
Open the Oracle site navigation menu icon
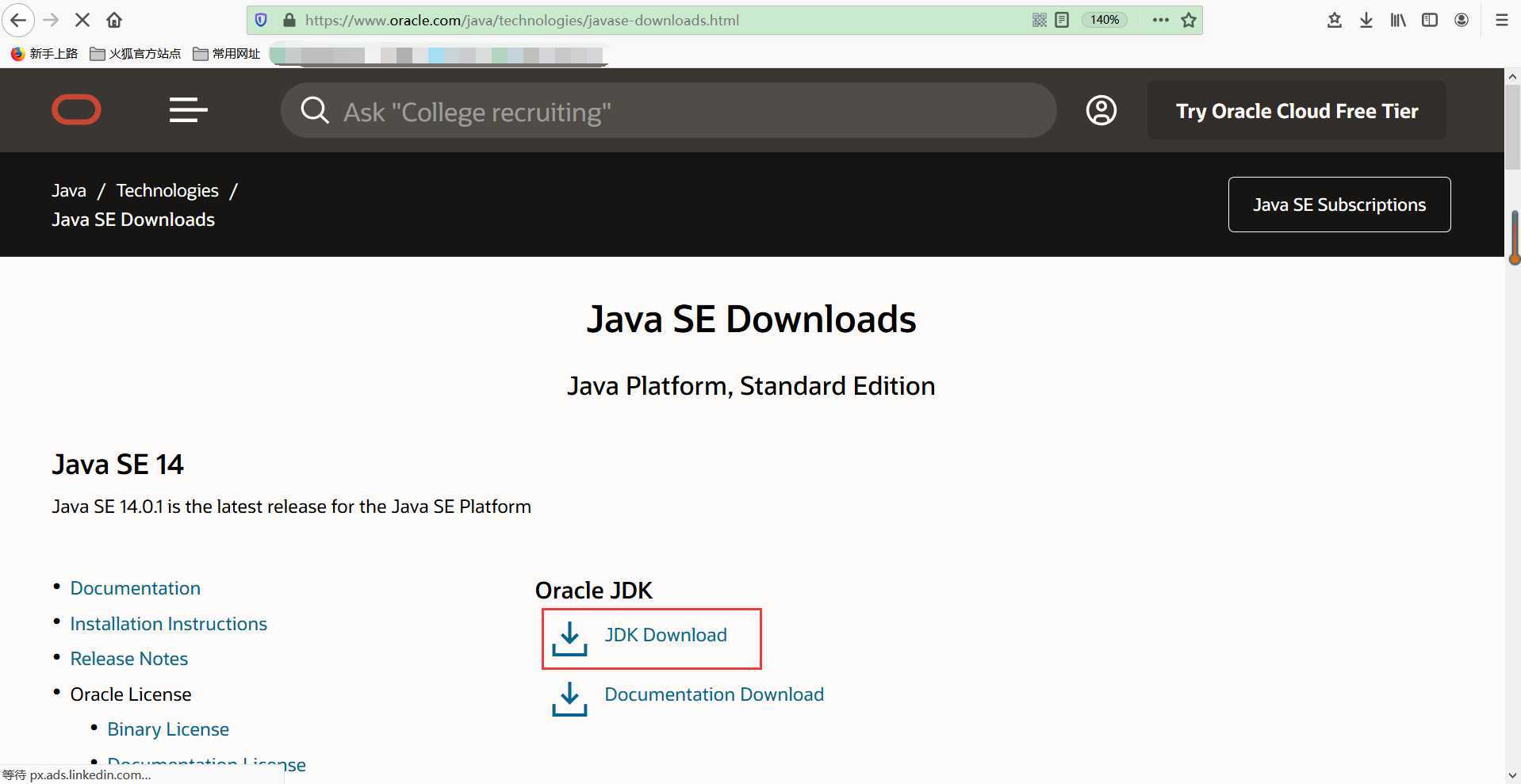pos(188,109)
